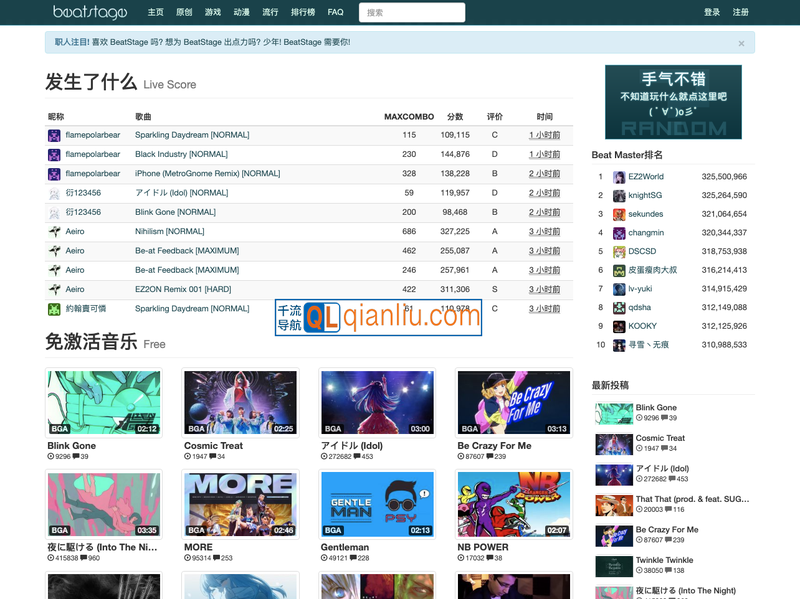Viewport: 800px width, 599px height.
Task: Click 皮蛋瘦肉大叔's avatar icon in the ranking
Action: [617, 270]
